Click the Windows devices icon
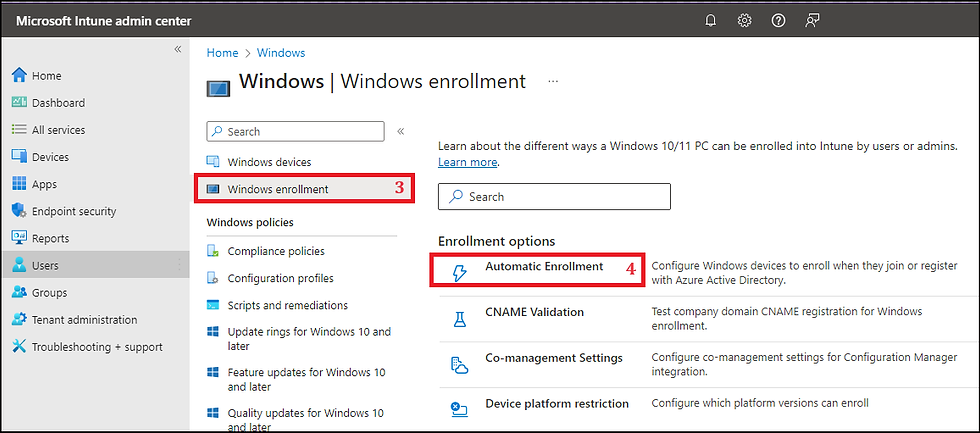This screenshot has height=433, width=980. 213,162
